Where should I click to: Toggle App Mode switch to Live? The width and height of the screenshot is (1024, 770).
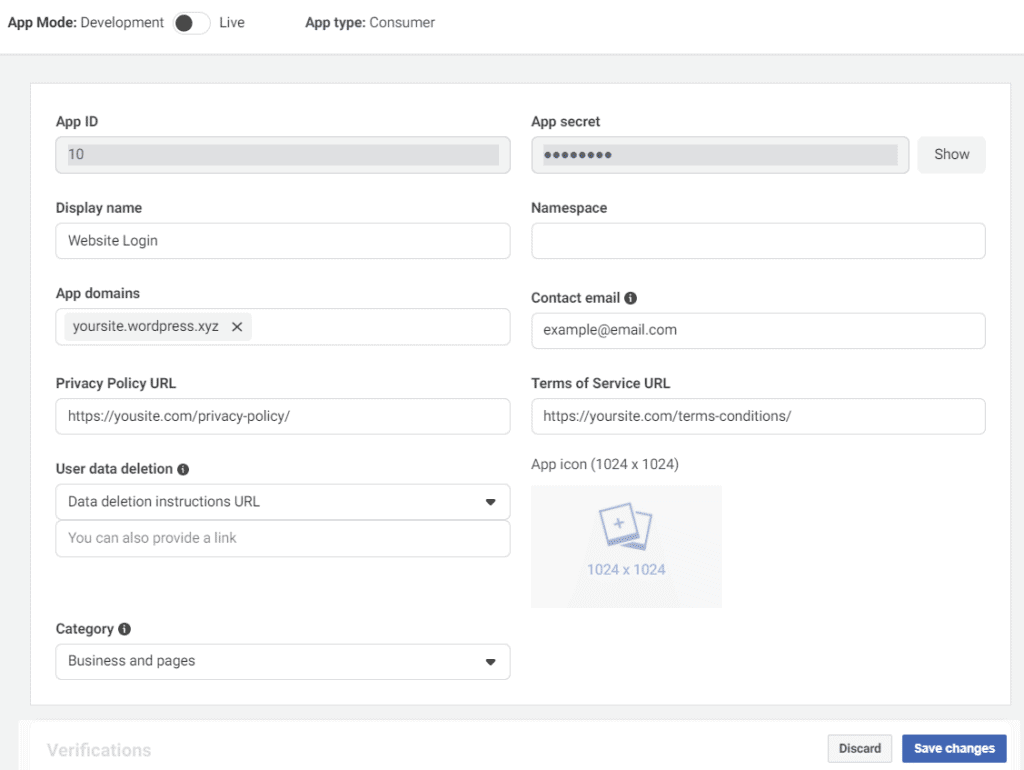190,23
